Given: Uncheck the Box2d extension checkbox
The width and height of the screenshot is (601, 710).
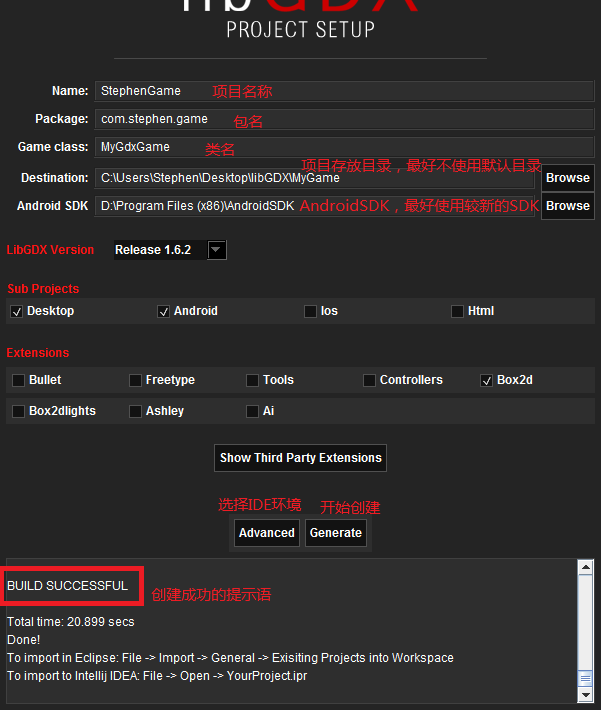Looking at the screenshot, I should [486, 380].
